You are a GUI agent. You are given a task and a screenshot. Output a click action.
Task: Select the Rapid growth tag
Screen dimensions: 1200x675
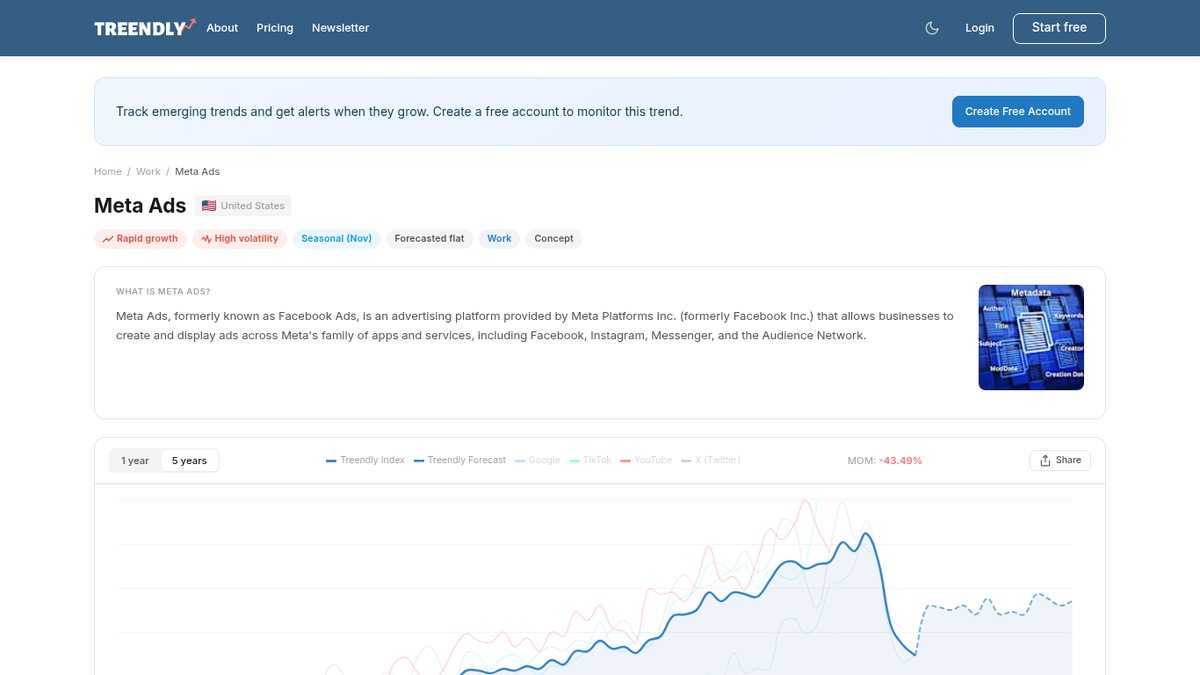(x=140, y=239)
